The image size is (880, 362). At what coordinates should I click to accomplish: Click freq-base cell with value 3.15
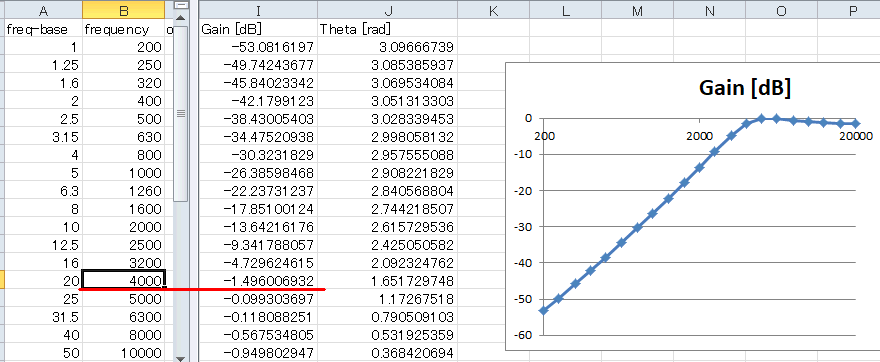click(x=44, y=137)
